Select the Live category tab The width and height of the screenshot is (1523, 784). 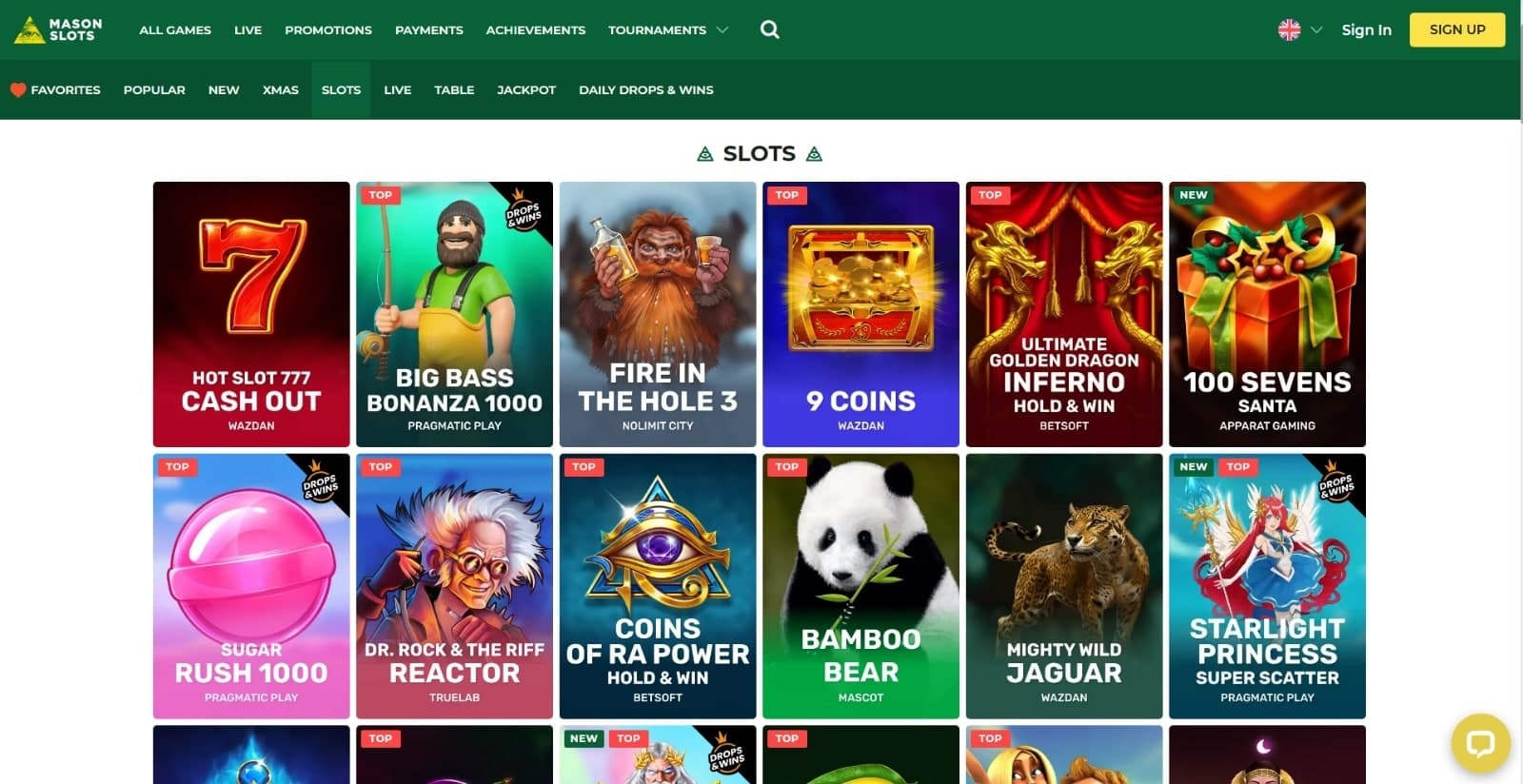point(398,89)
